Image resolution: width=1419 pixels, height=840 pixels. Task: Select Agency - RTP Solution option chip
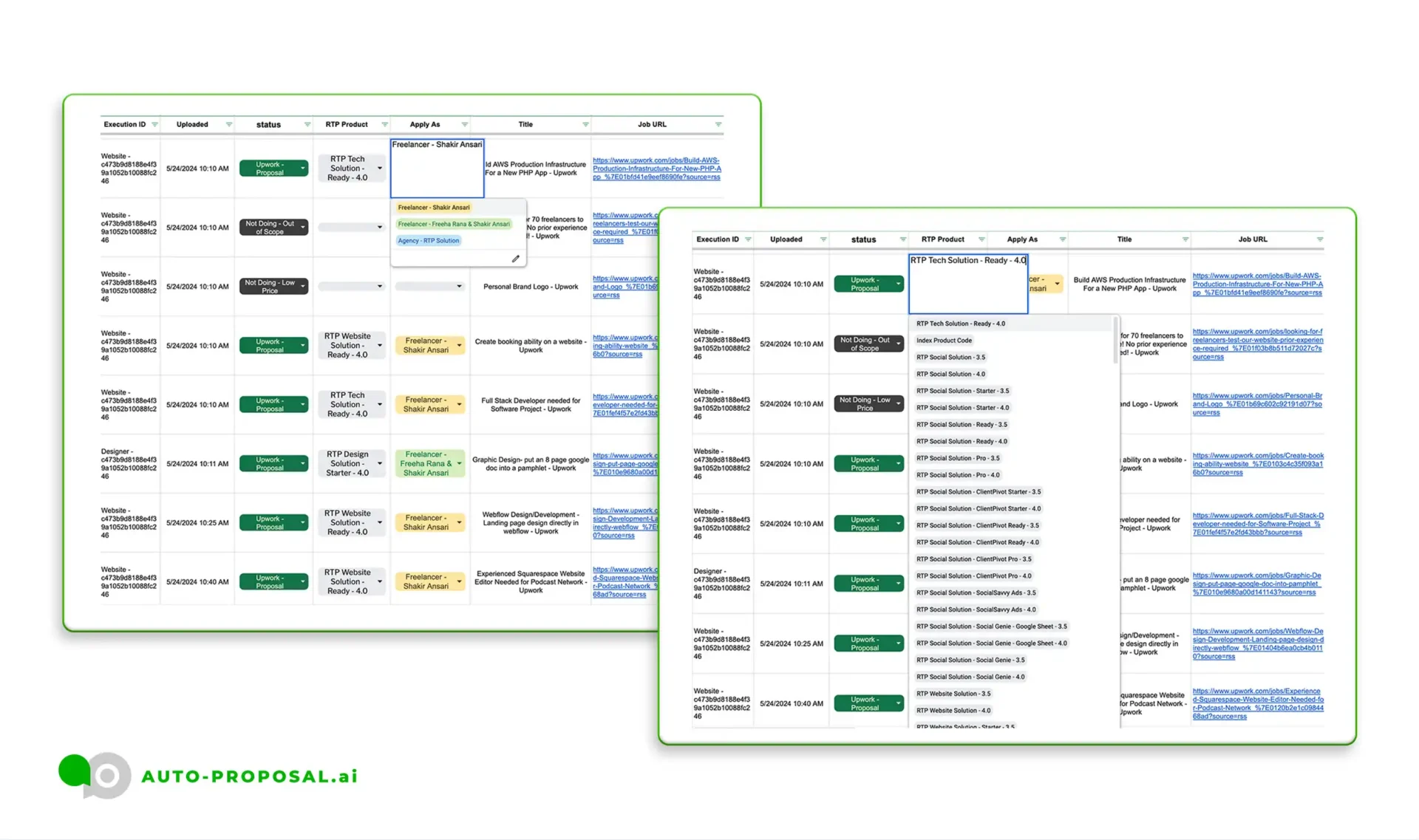coord(429,241)
